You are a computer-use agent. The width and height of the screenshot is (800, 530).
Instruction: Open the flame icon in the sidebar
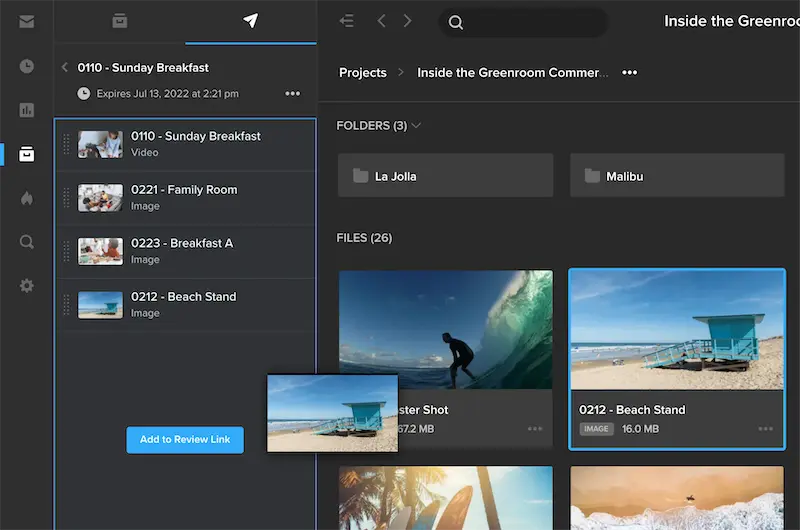coord(27,197)
